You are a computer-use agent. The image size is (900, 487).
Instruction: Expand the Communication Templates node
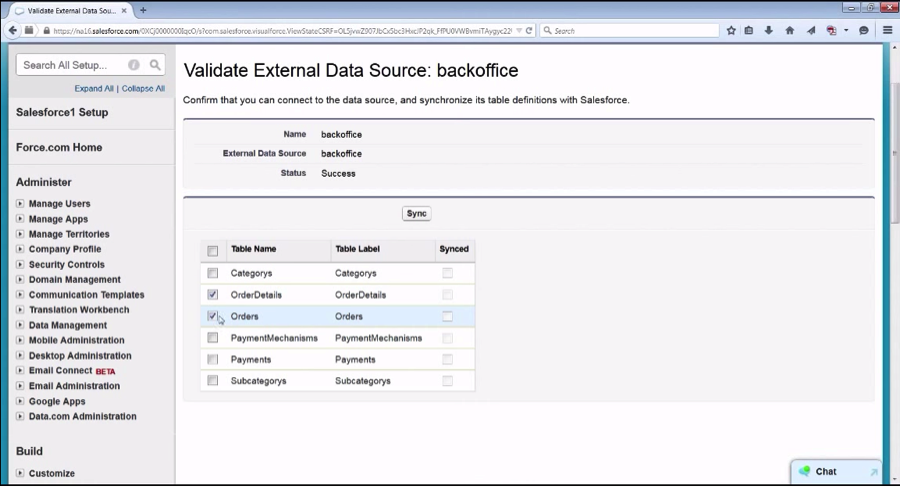[x=20, y=295]
